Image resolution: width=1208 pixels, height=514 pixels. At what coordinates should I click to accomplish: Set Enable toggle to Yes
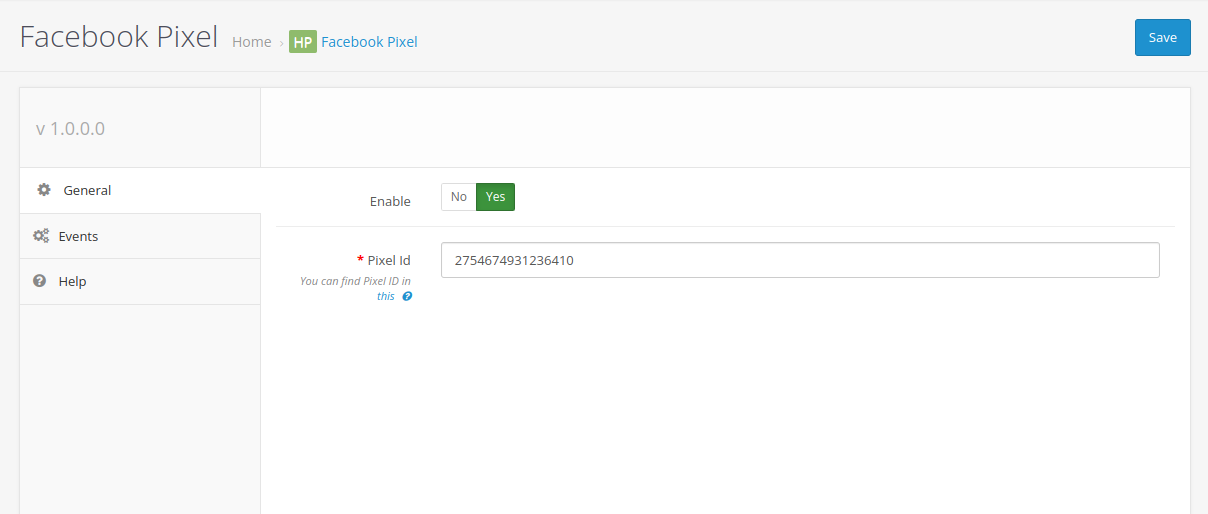[x=495, y=197]
